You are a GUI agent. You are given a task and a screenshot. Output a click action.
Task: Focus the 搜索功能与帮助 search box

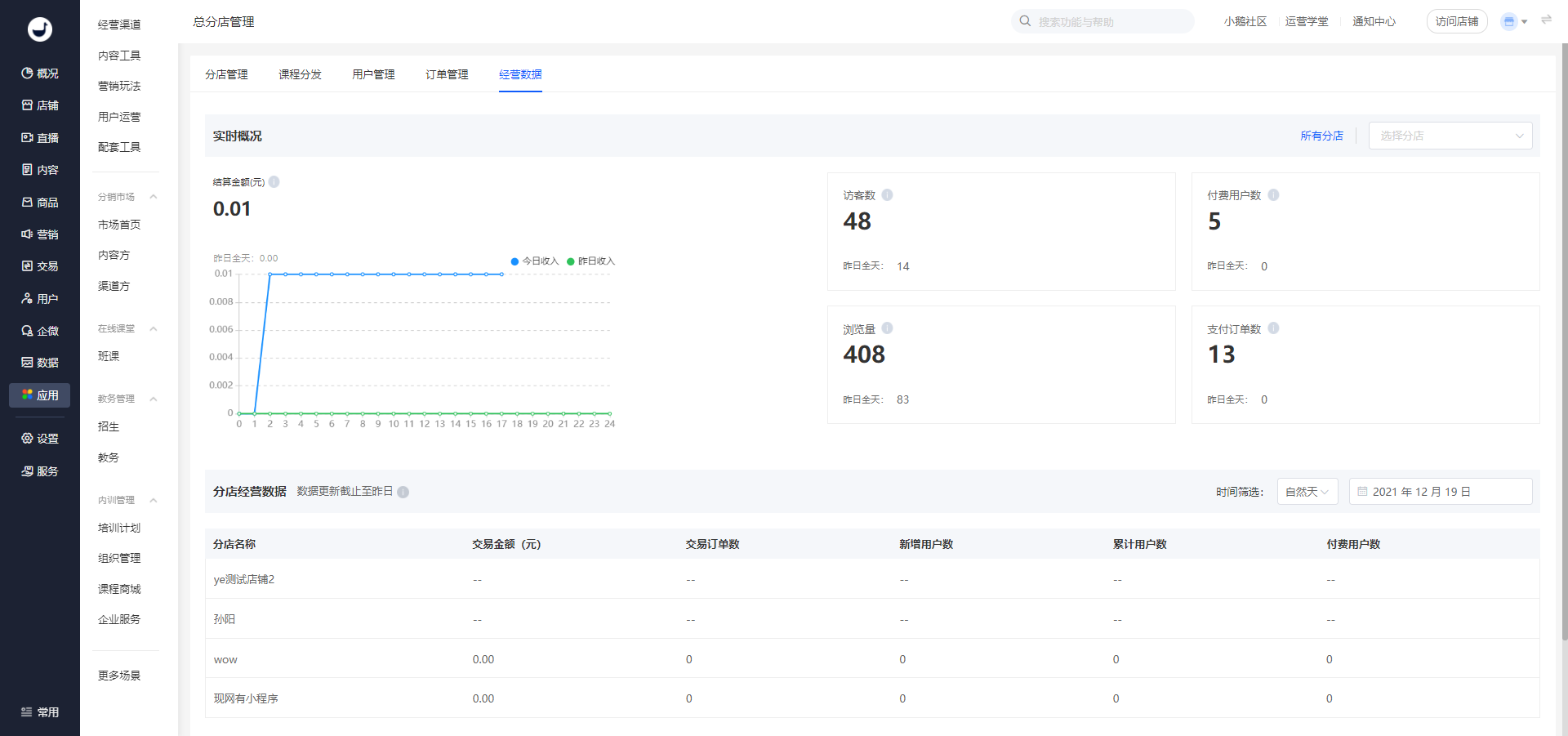point(1102,21)
